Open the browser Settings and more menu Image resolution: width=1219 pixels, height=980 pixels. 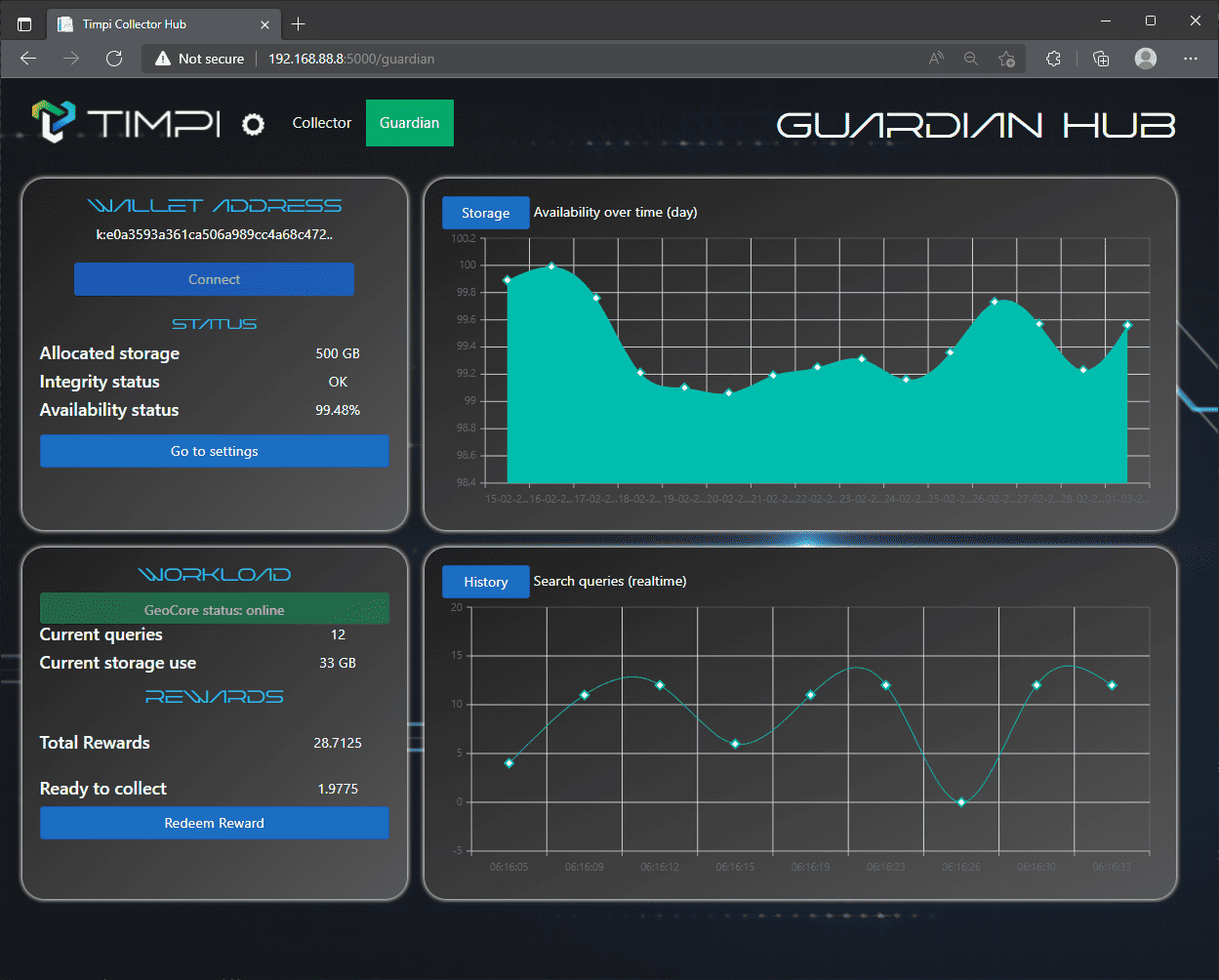(x=1190, y=59)
